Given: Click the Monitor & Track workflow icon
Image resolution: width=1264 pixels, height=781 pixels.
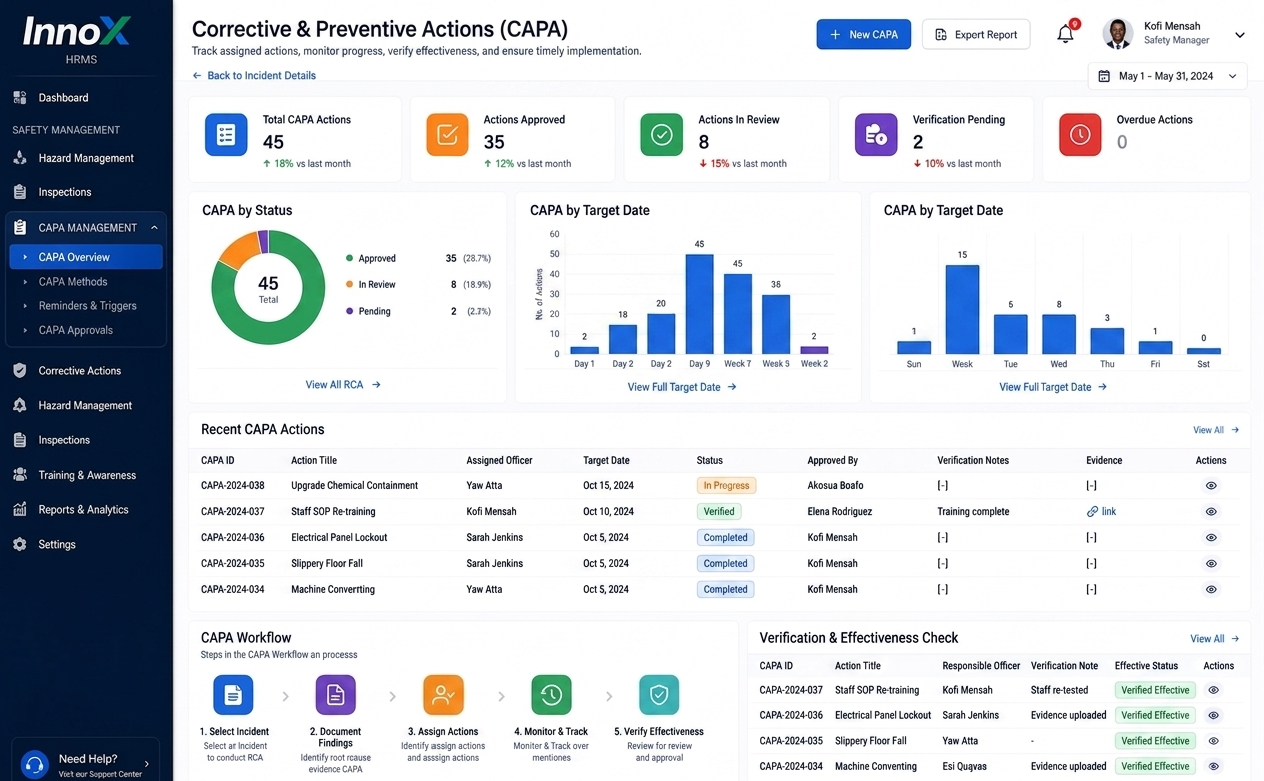Looking at the screenshot, I should (x=551, y=695).
